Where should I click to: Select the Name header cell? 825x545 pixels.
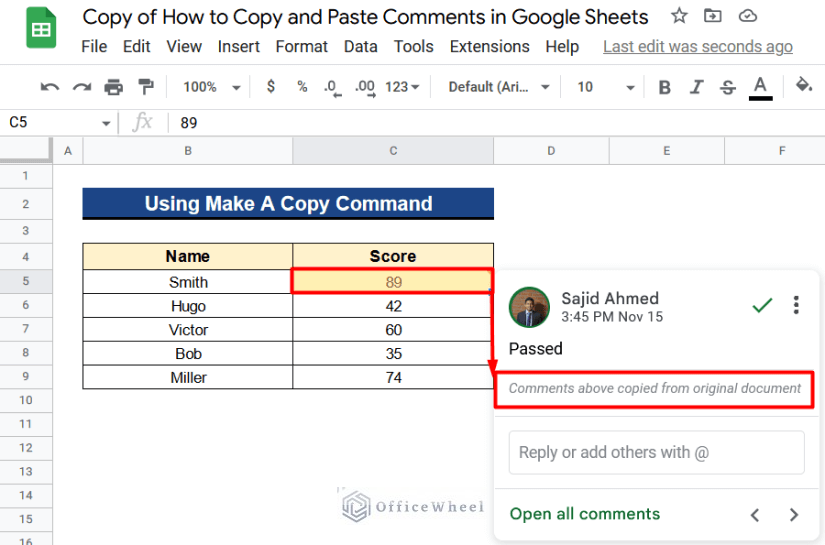tap(188, 256)
